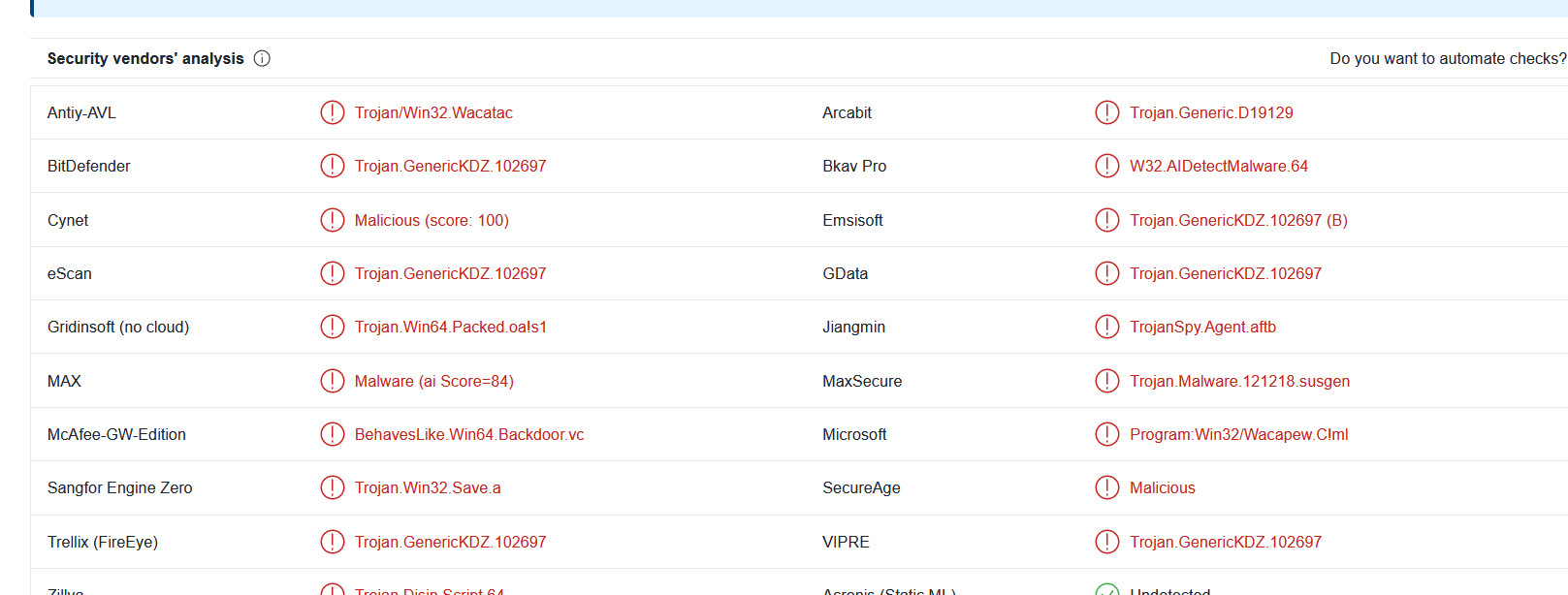Click the TrojanSpy.Agent.aftb result

pos(1202,327)
